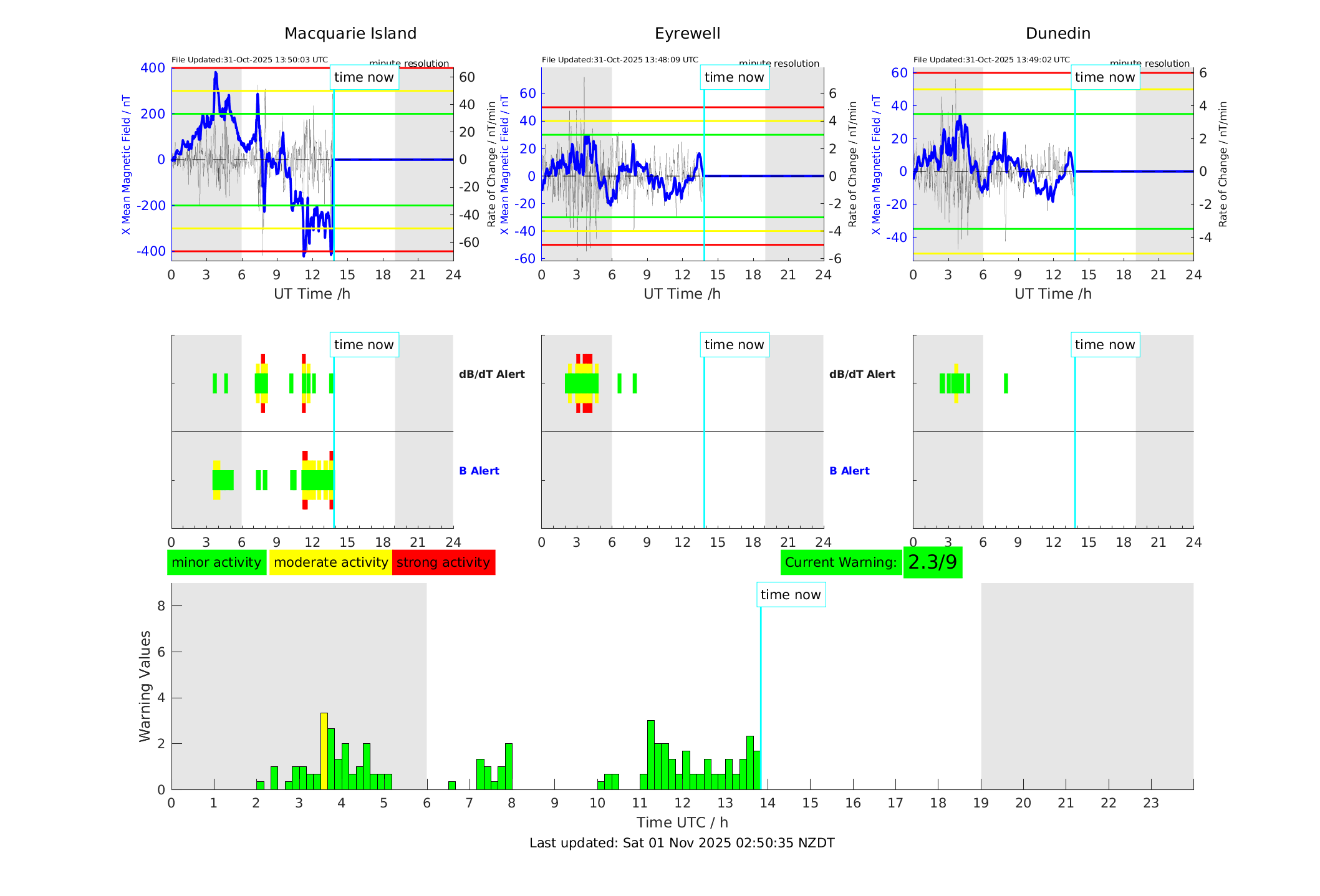Click the red strong activity legend box
The width and height of the screenshot is (1320, 896).
443,562
